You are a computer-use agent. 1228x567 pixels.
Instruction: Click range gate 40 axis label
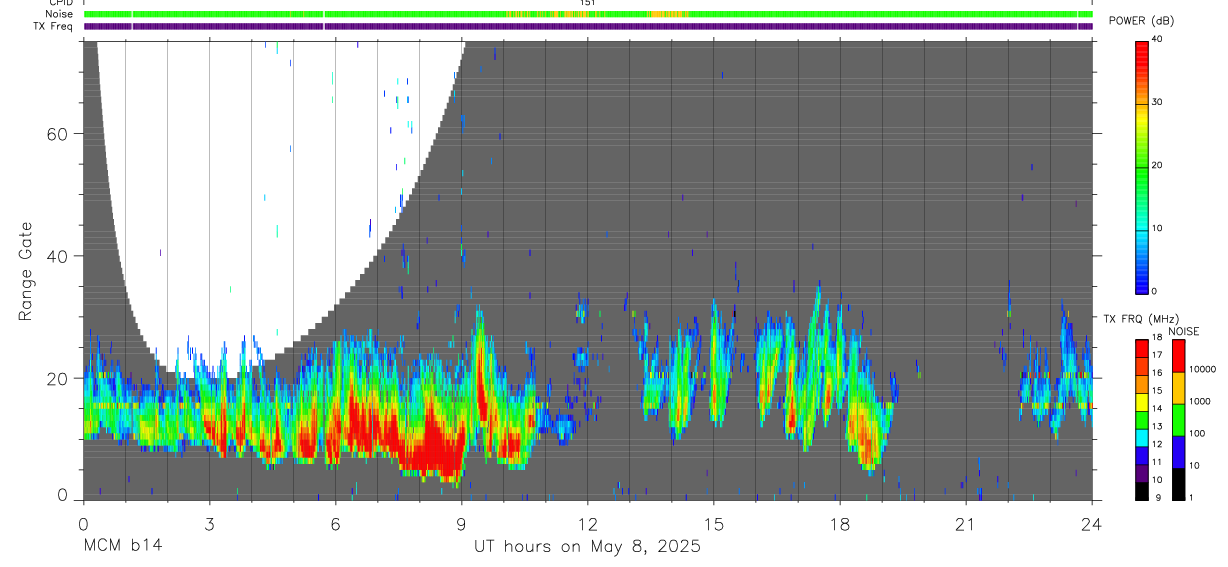pos(56,256)
